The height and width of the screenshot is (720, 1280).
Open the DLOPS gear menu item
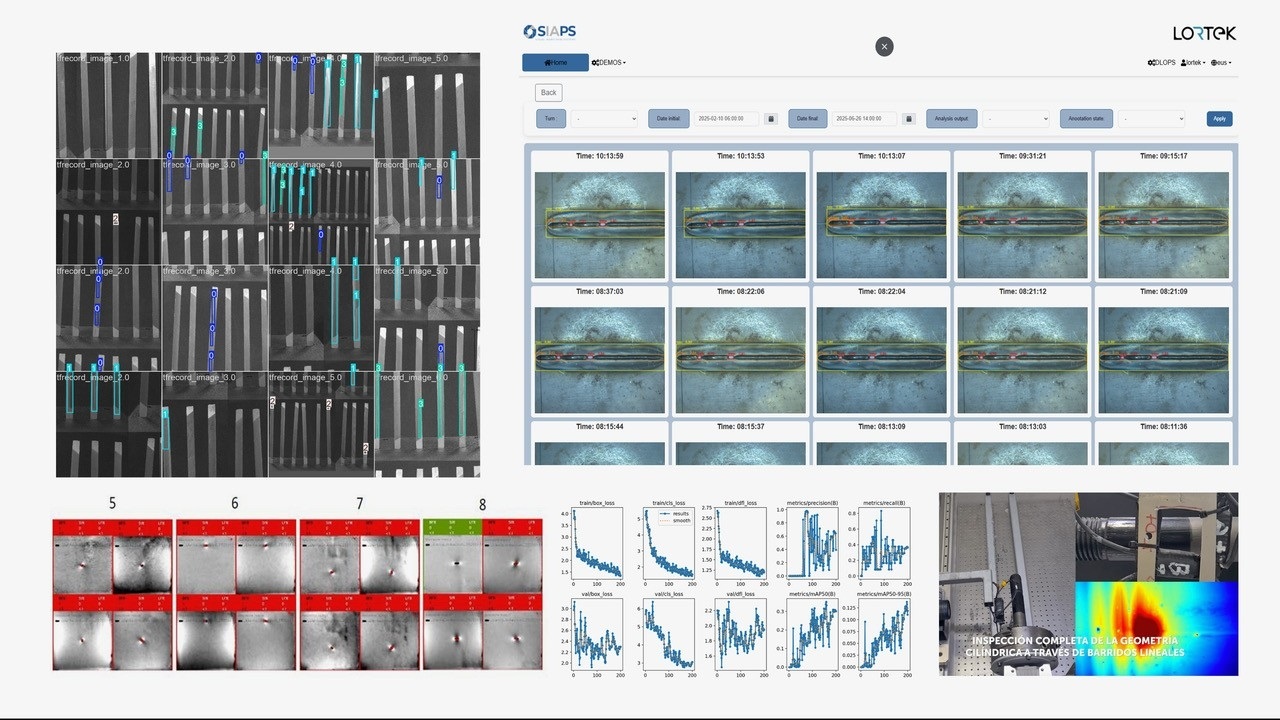(1161, 62)
